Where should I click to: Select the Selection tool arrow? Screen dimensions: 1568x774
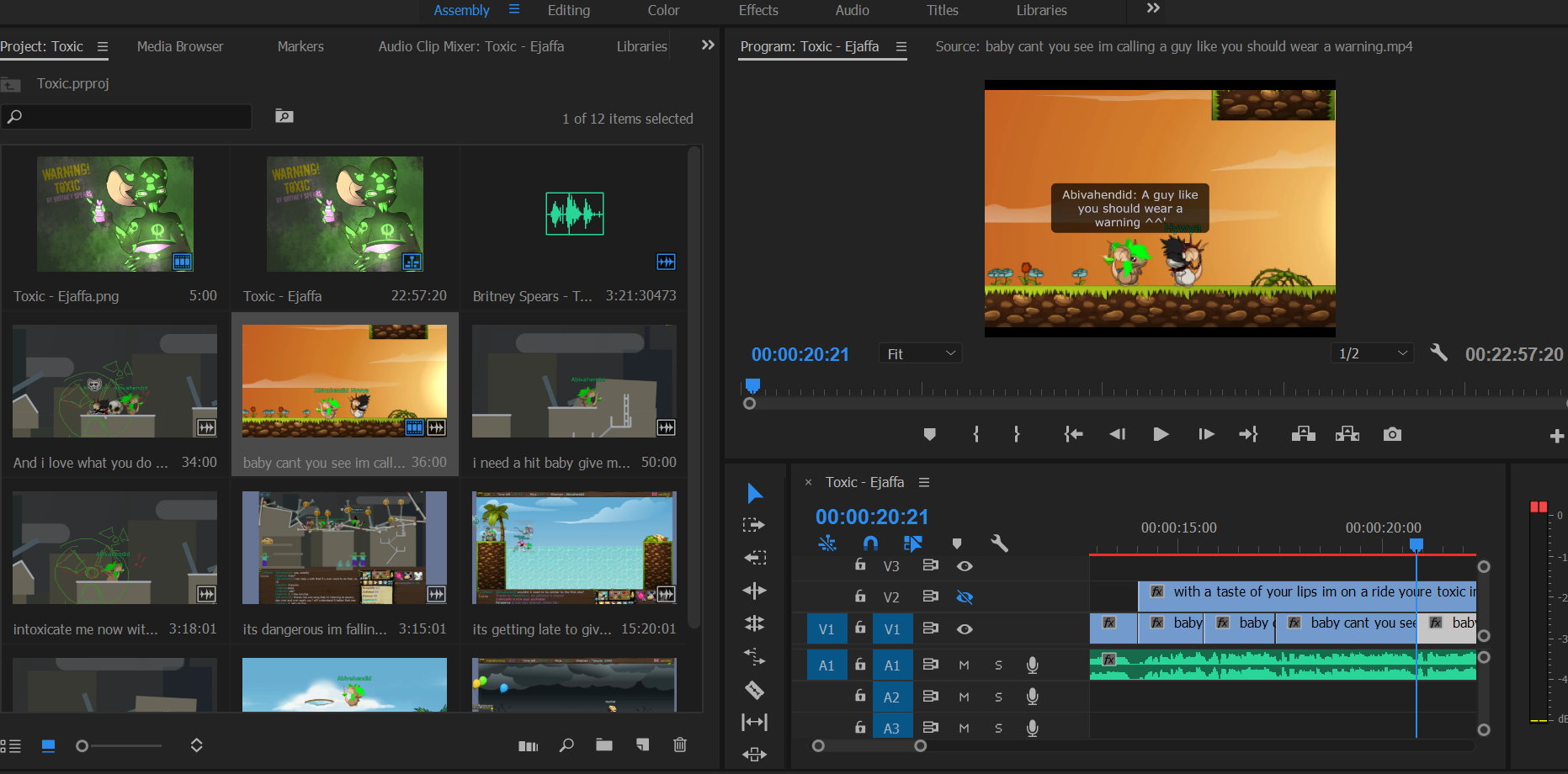click(x=755, y=493)
